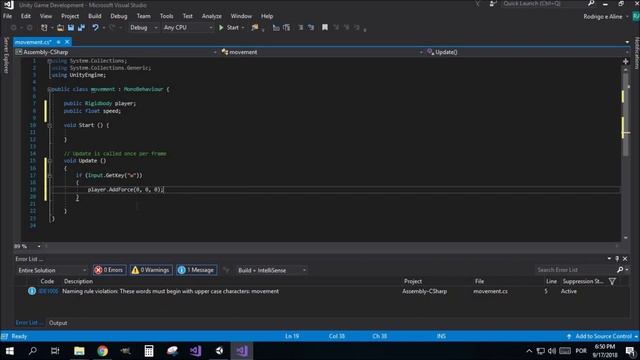
Task: Toggle the 1 Message filter
Action: click(x=196, y=270)
